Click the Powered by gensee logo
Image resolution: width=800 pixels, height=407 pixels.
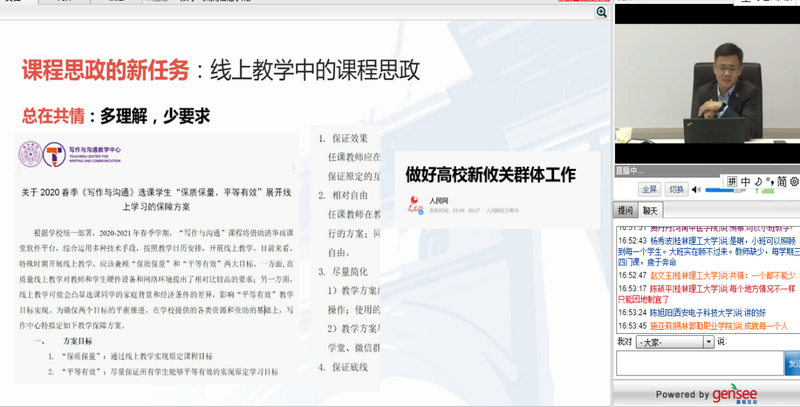pyautogui.click(x=706, y=394)
